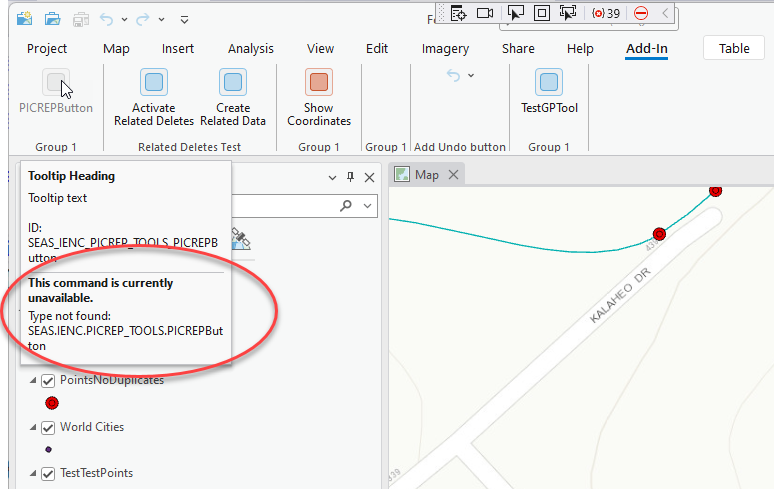Screen dimensions: 774x489
Task: Switch to the Analysis ribbon tab
Action: pos(251,48)
